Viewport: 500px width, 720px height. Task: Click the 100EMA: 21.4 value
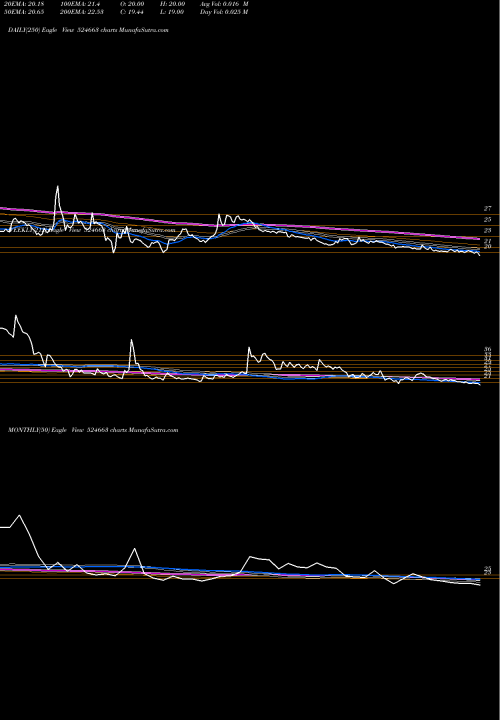(x=80, y=4)
